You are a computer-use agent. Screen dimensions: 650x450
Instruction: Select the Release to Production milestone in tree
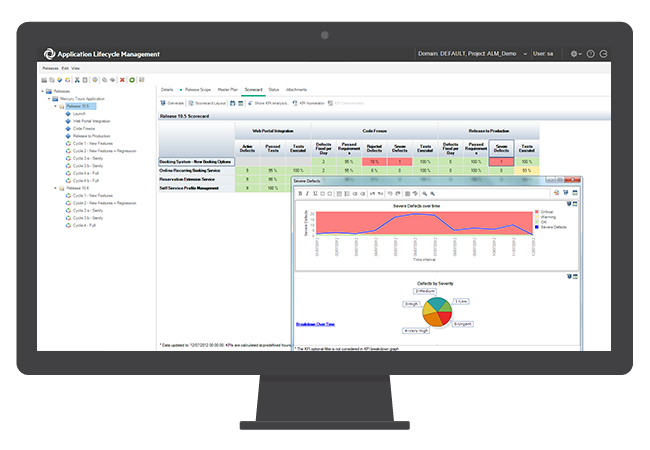tap(91, 136)
